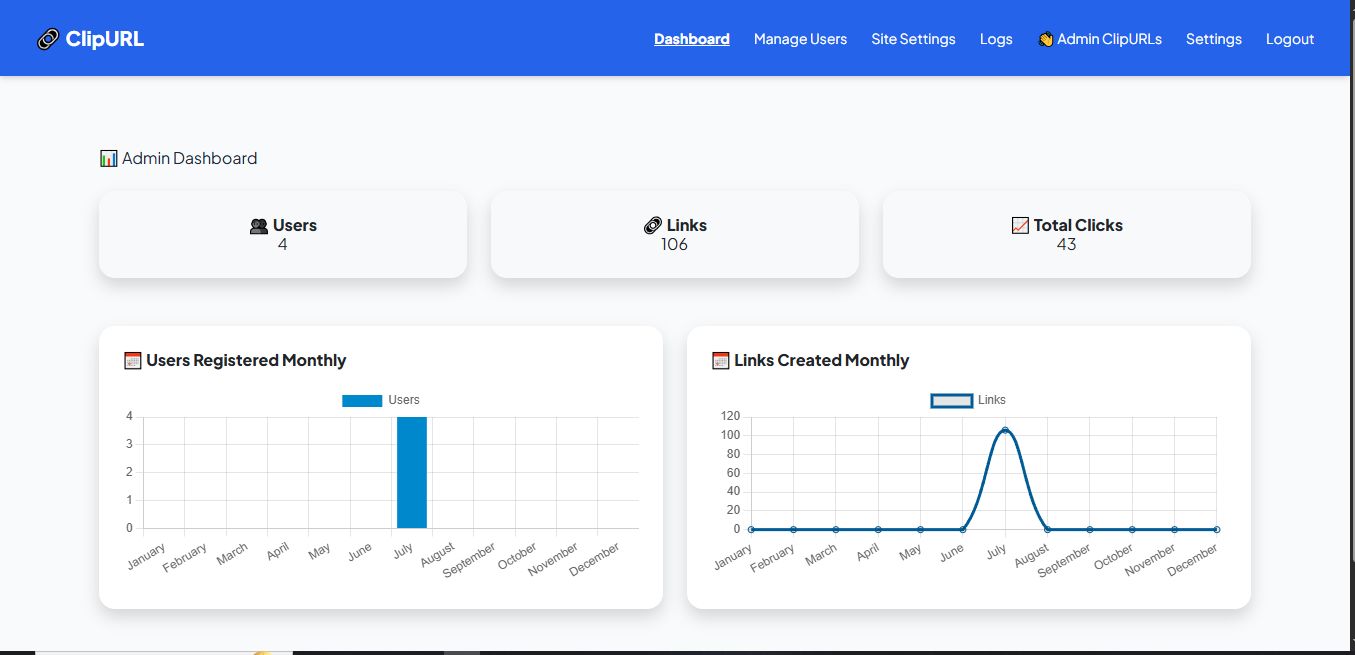Go to Manage Users page
This screenshot has height=655, width=1355.
800,39
